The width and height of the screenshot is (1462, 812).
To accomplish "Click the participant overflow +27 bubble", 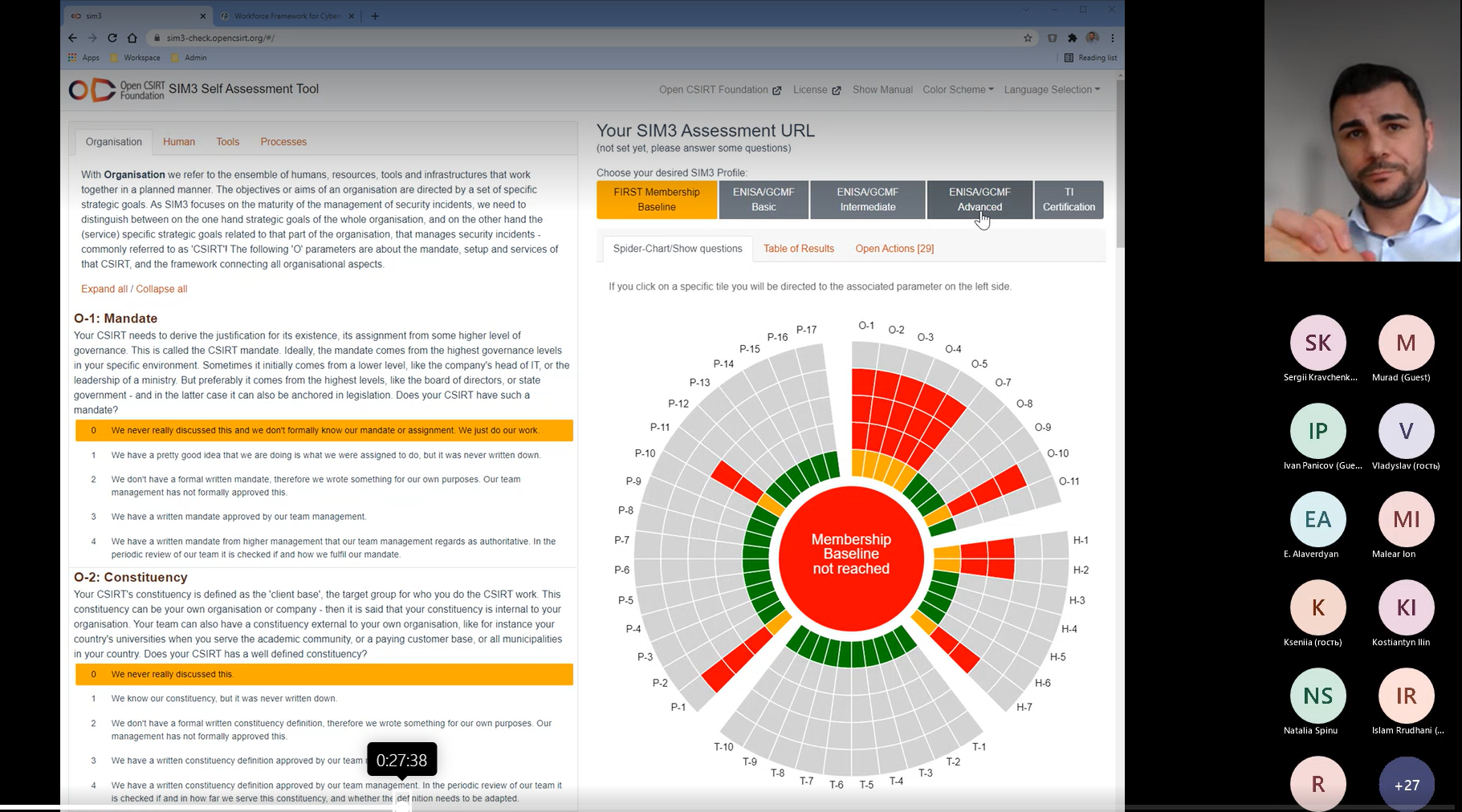I will tap(1406, 784).
